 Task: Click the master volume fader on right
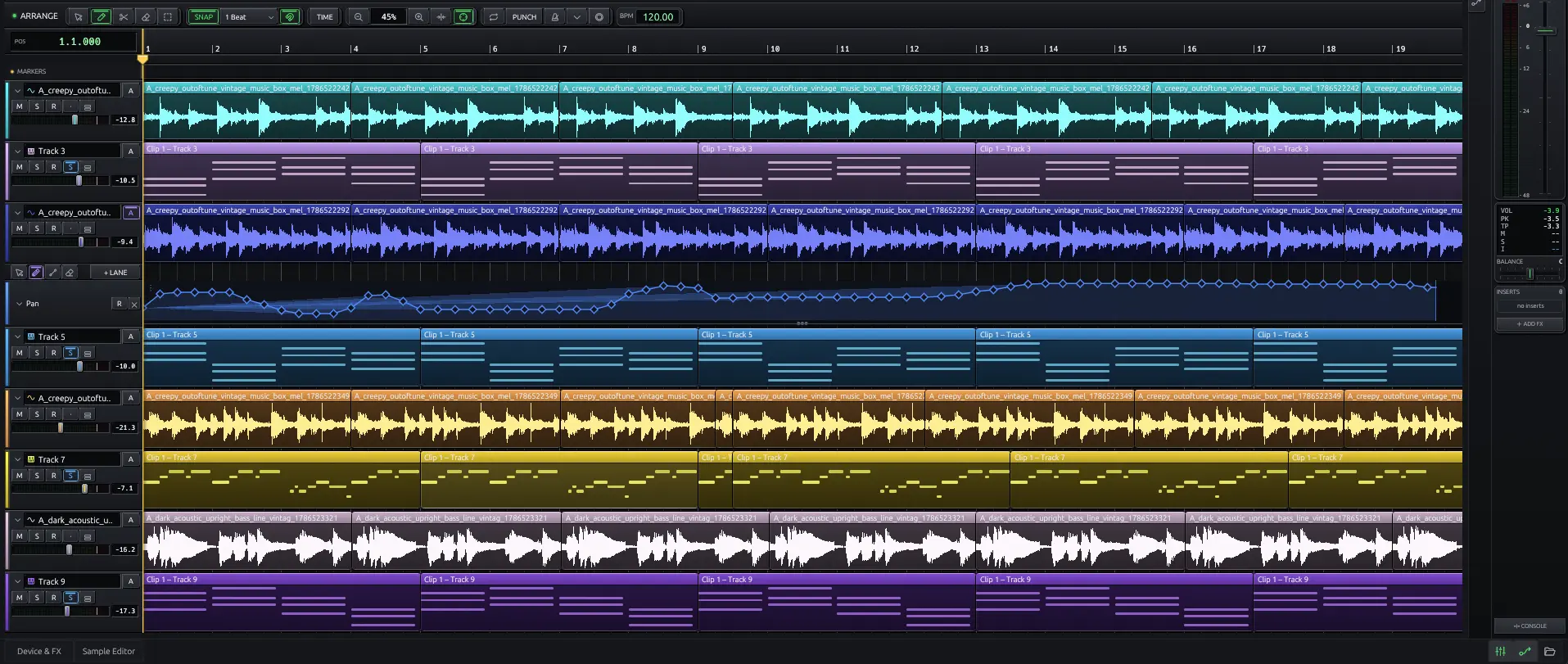point(1544,30)
